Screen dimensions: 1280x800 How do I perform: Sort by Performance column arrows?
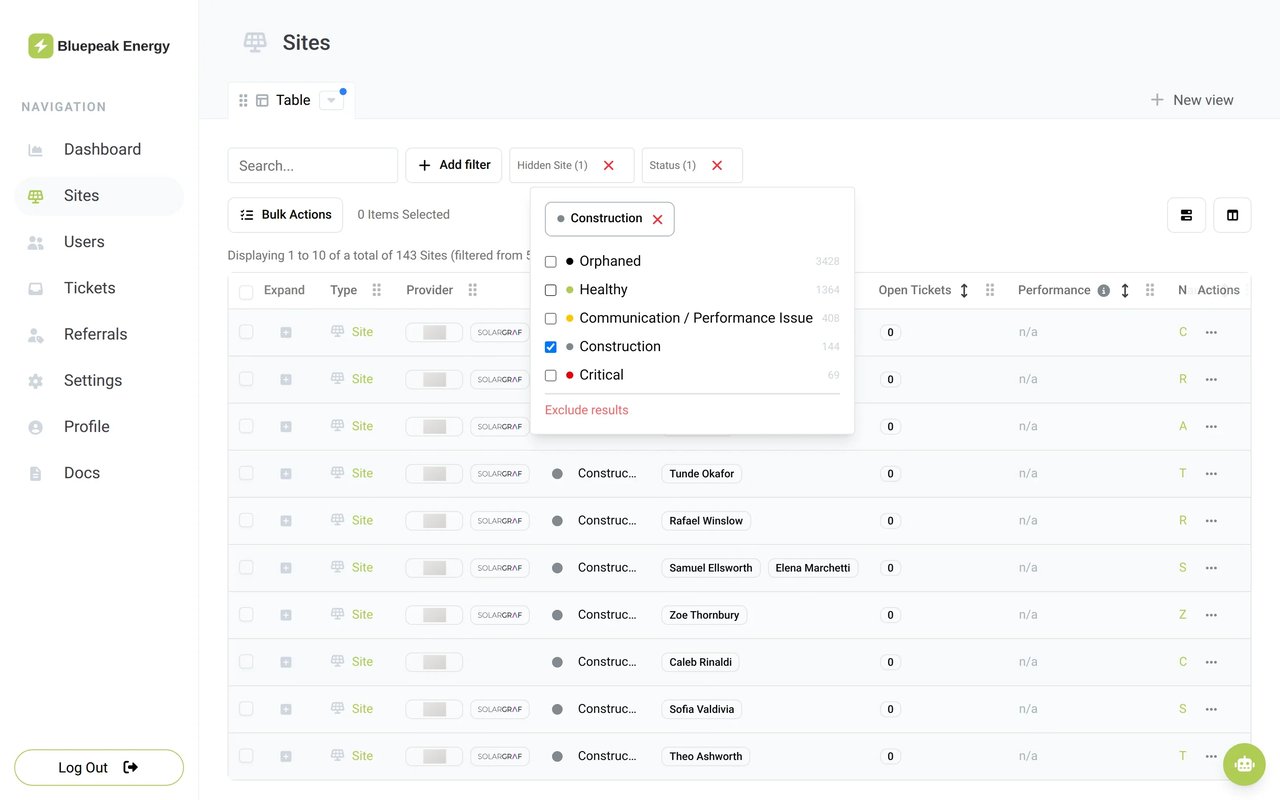pyautogui.click(x=1124, y=290)
